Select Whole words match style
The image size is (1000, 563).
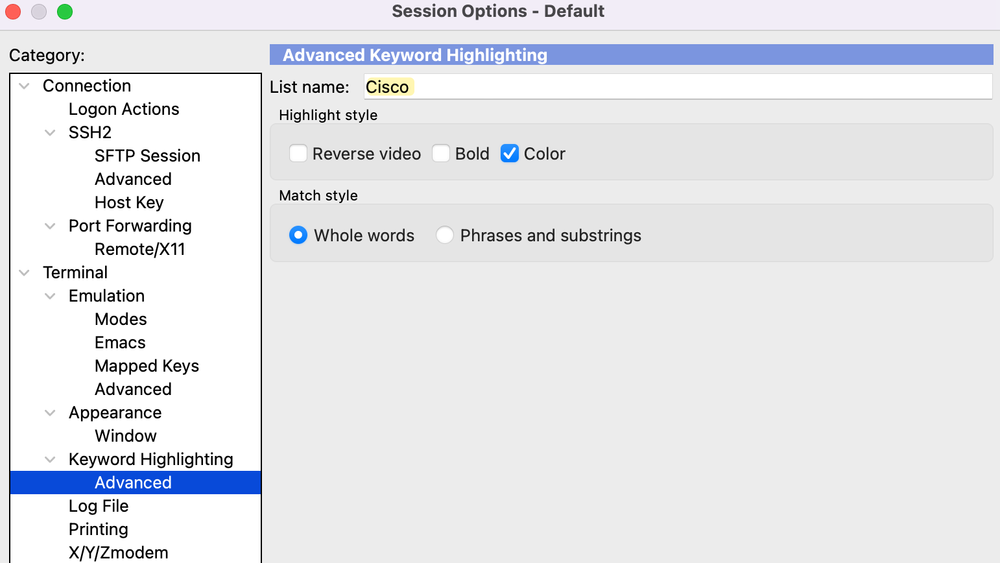click(298, 236)
